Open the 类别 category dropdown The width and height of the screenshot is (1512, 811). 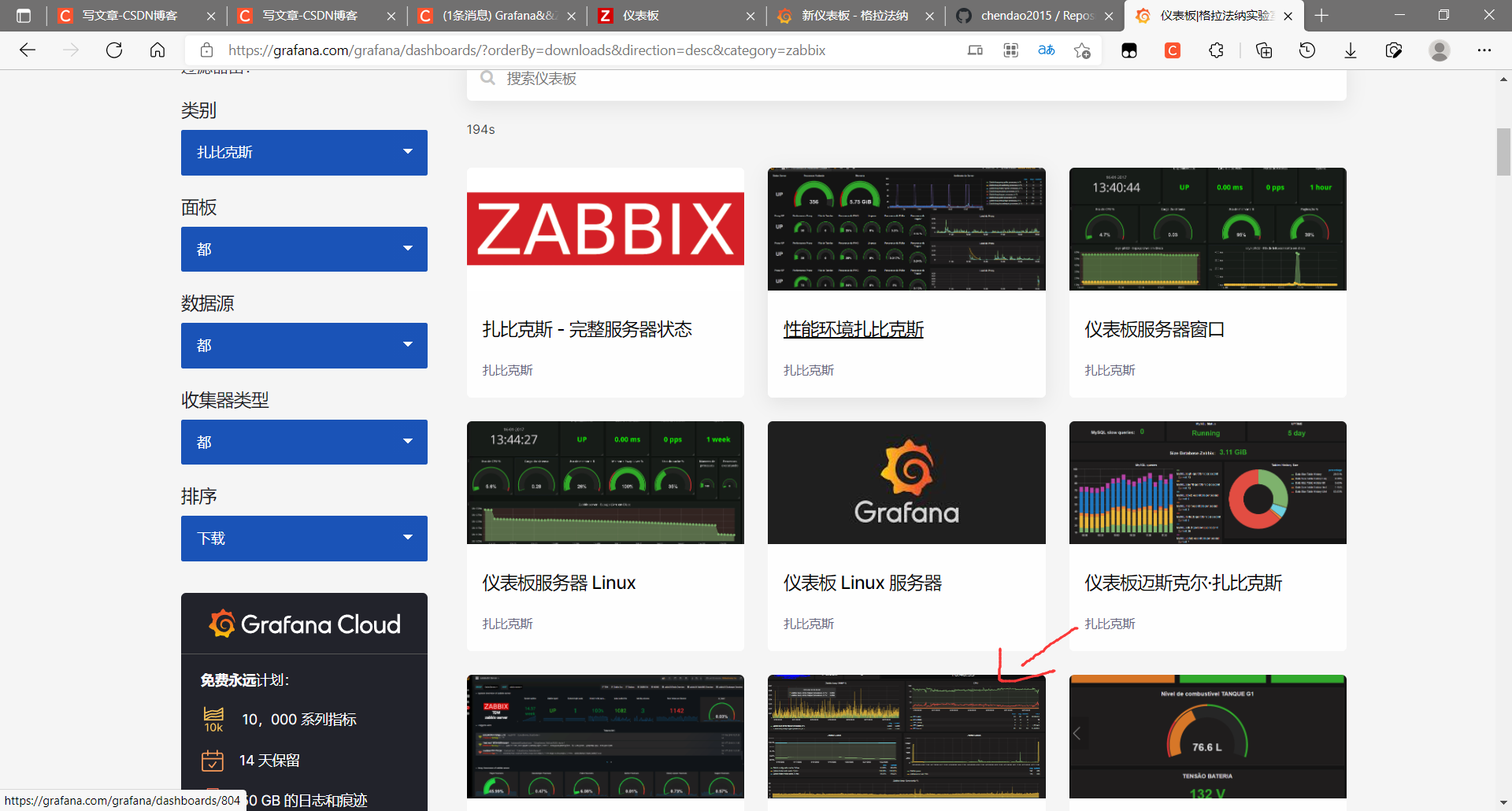tap(304, 152)
